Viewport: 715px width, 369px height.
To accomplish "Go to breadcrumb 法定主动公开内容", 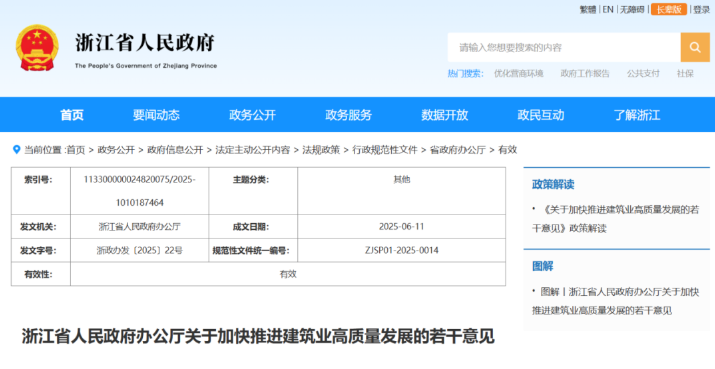I will point(253,150).
